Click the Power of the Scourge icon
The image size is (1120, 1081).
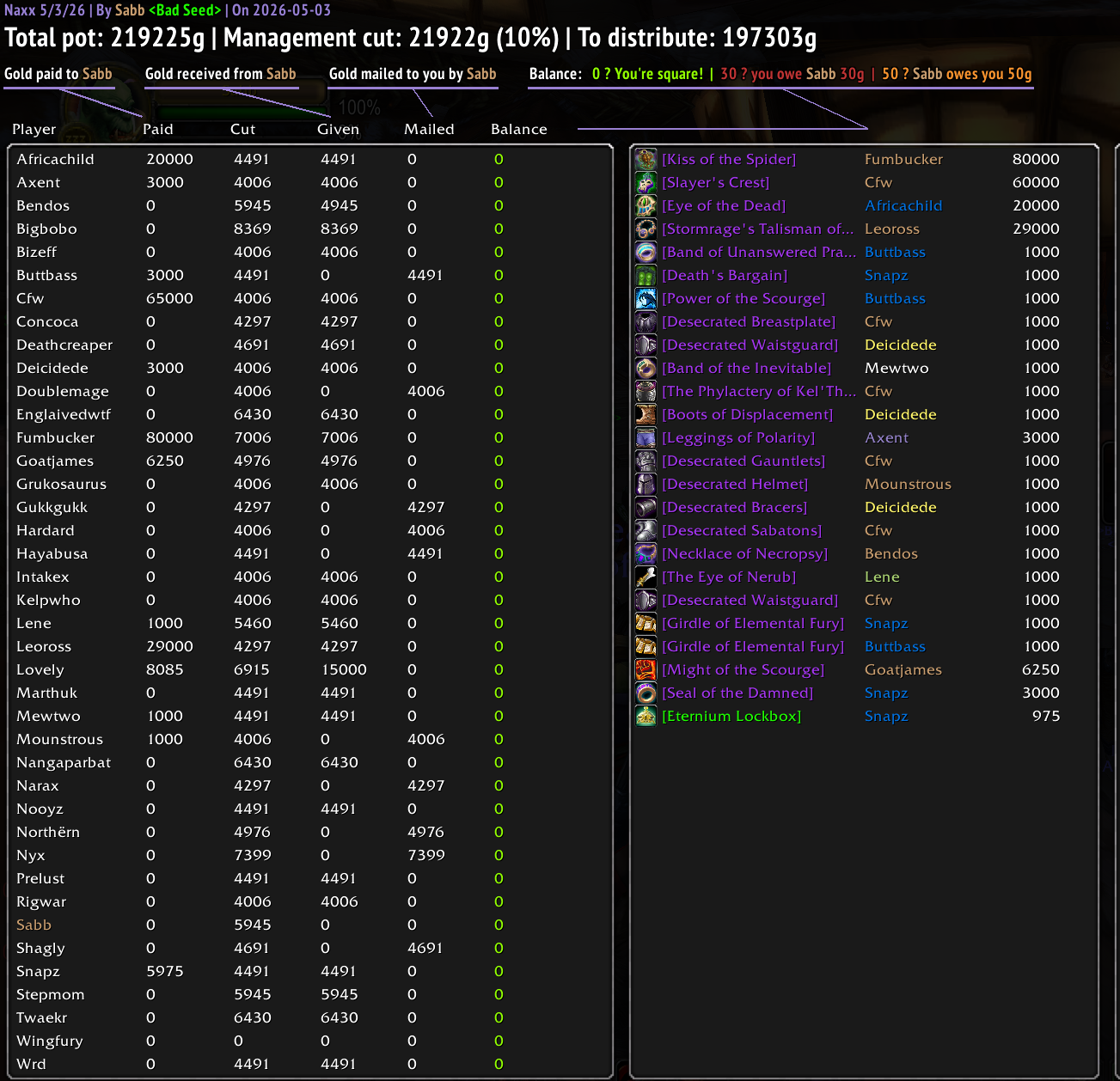(x=646, y=298)
